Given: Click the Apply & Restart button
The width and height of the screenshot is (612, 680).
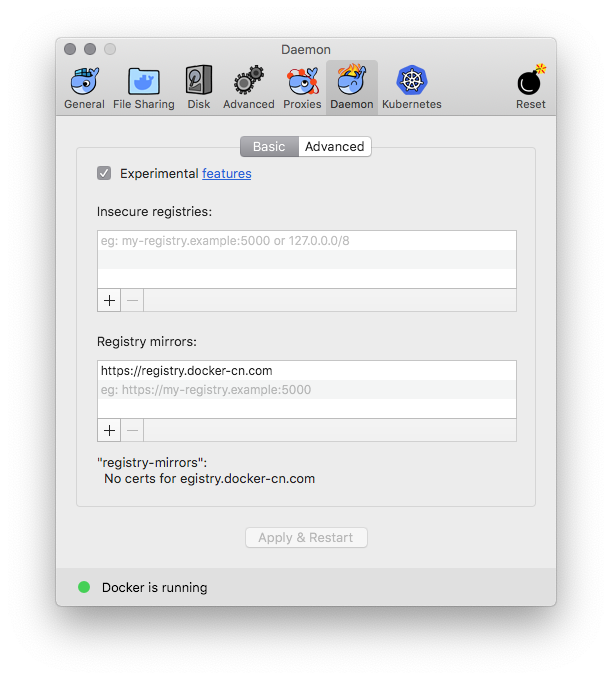Looking at the screenshot, I should coord(306,538).
